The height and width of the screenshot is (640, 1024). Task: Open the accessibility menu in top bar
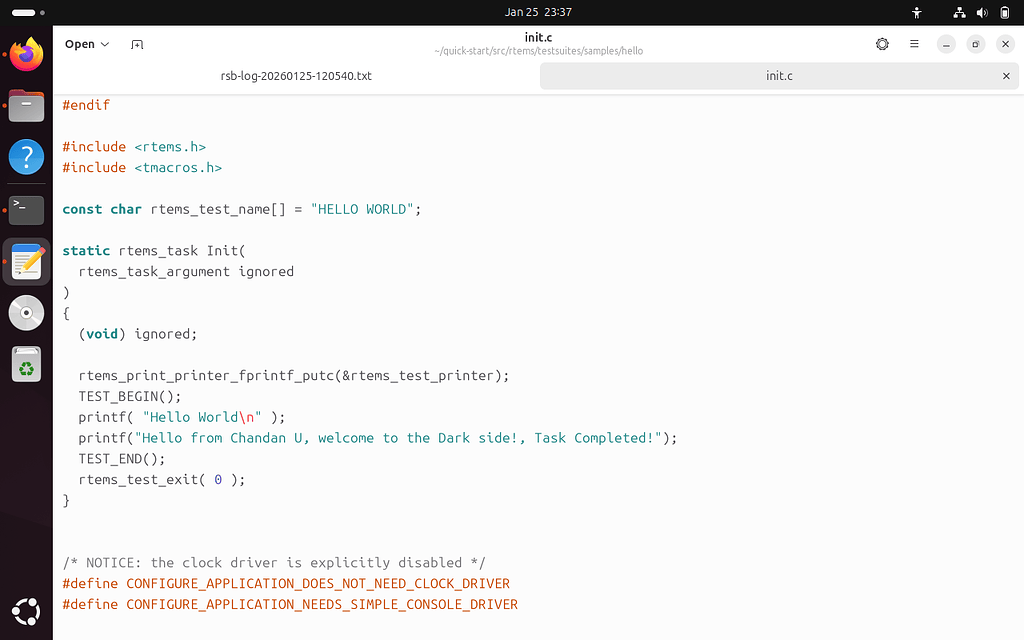click(917, 12)
